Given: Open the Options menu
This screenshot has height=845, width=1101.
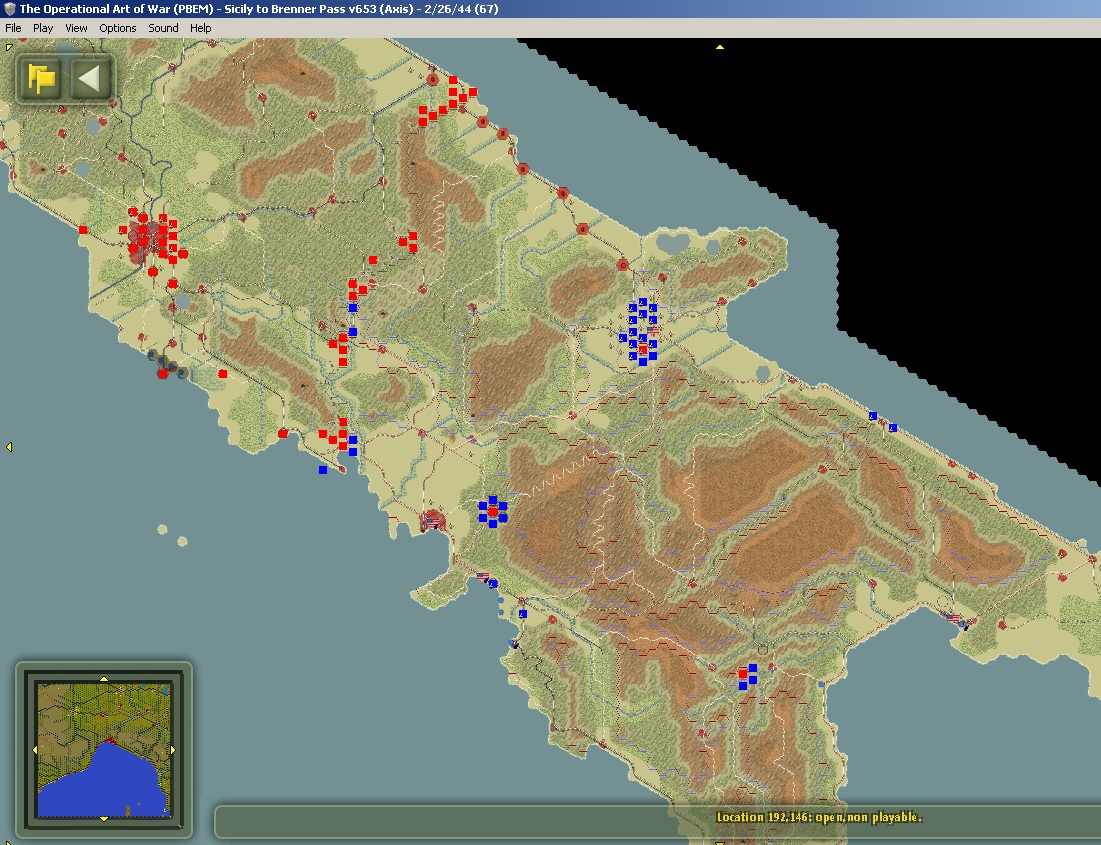Looking at the screenshot, I should coord(117,28).
